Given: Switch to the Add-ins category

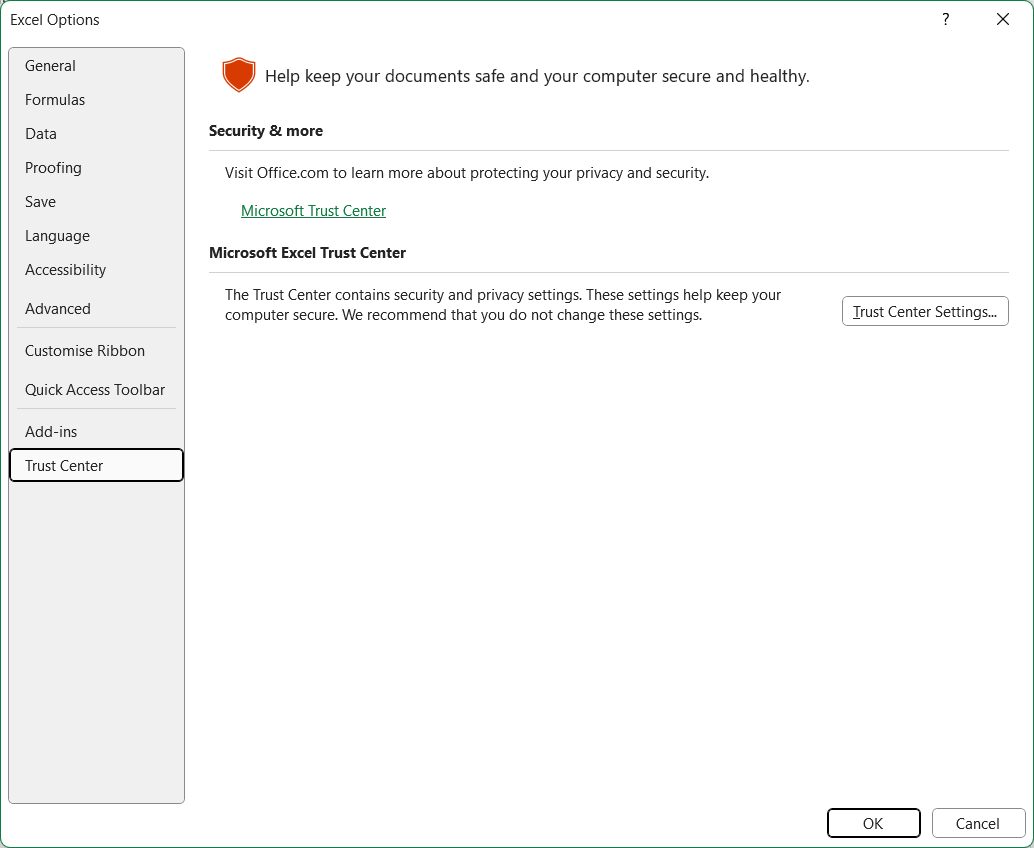Looking at the screenshot, I should (51, 432).
